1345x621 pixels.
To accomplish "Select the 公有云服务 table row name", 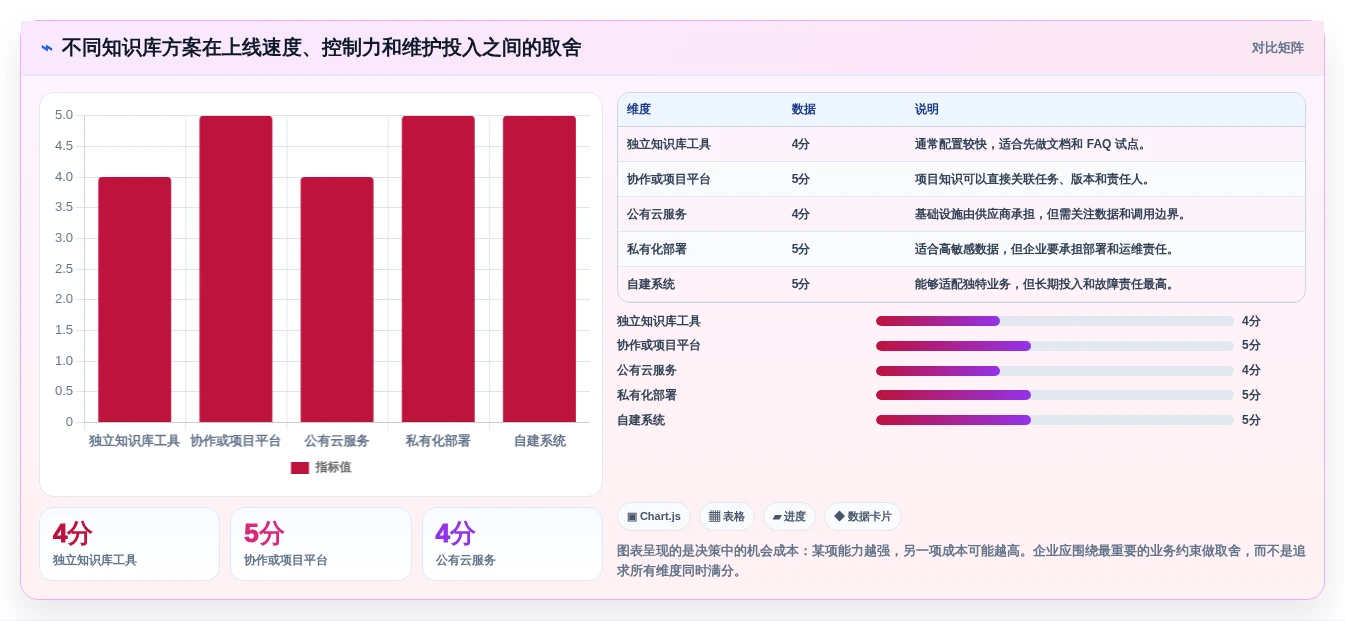I will point(657,214).
